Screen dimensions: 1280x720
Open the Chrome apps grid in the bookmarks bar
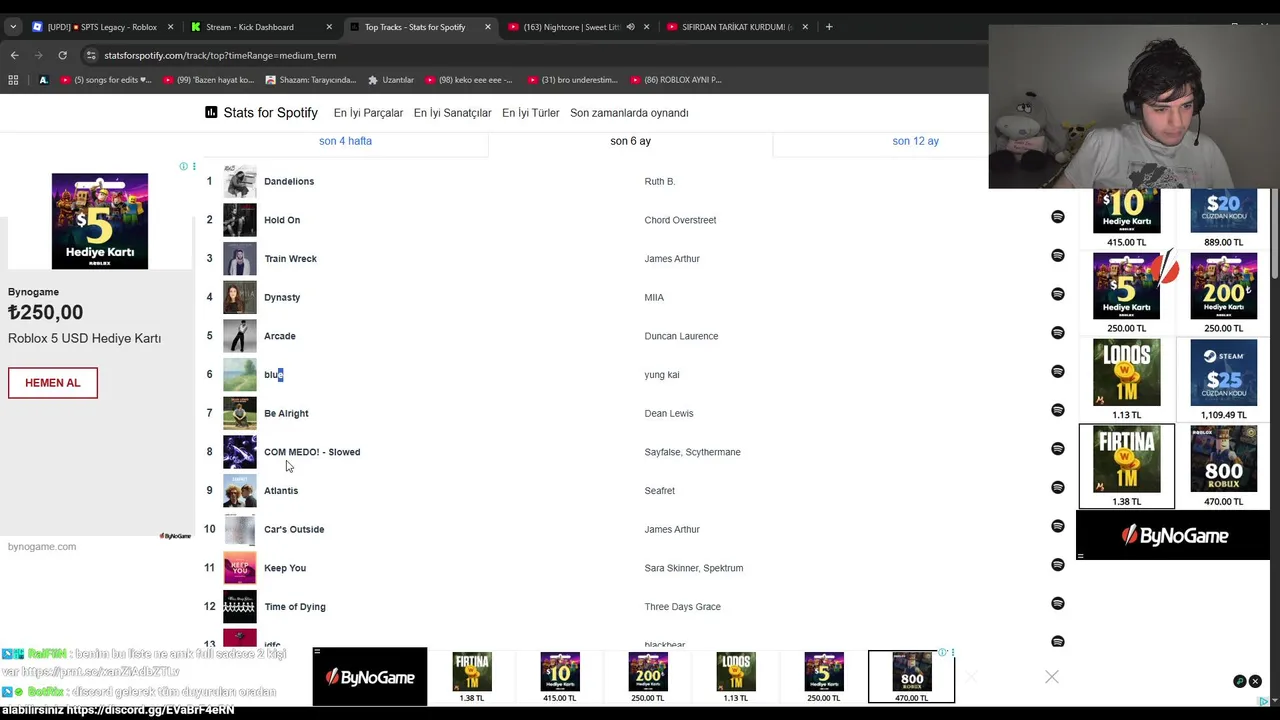coord(13,80)
